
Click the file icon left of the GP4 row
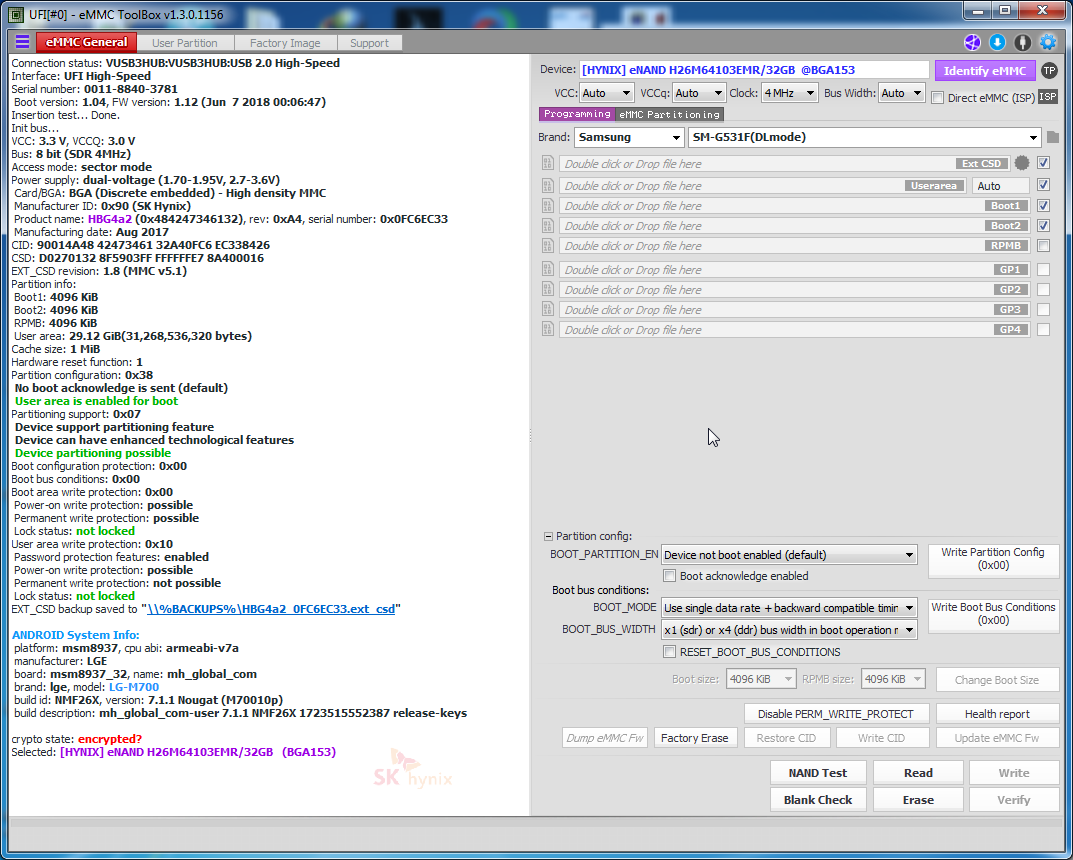[547, 329]
